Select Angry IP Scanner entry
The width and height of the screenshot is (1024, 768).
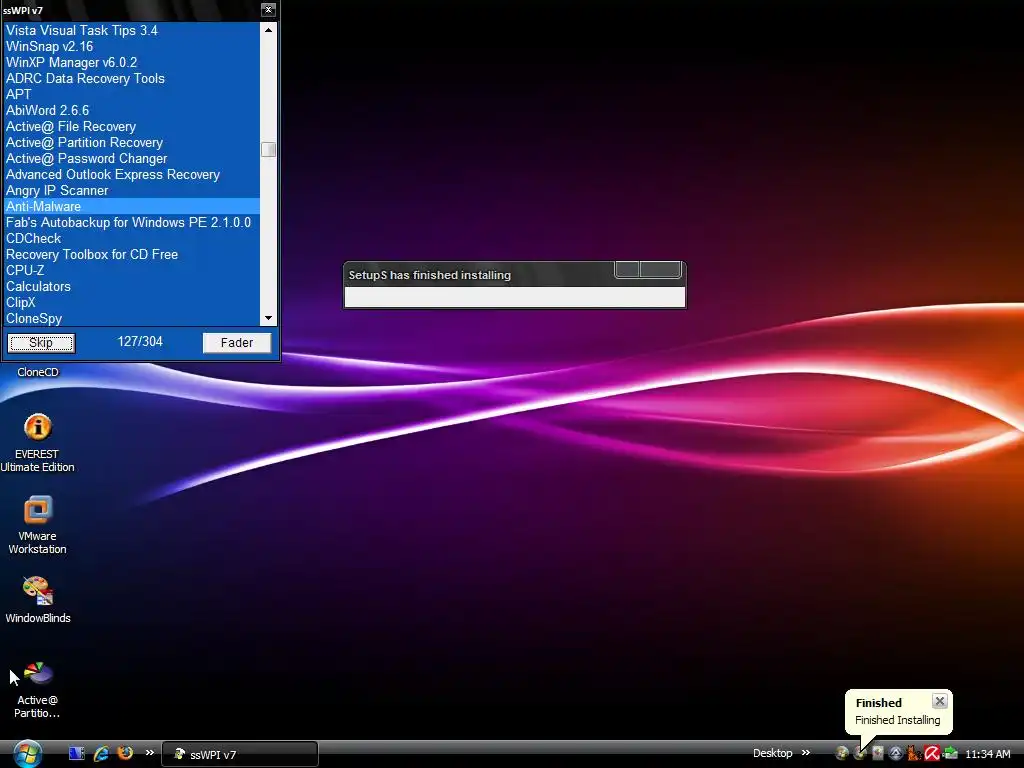click(x=132, y=190)
